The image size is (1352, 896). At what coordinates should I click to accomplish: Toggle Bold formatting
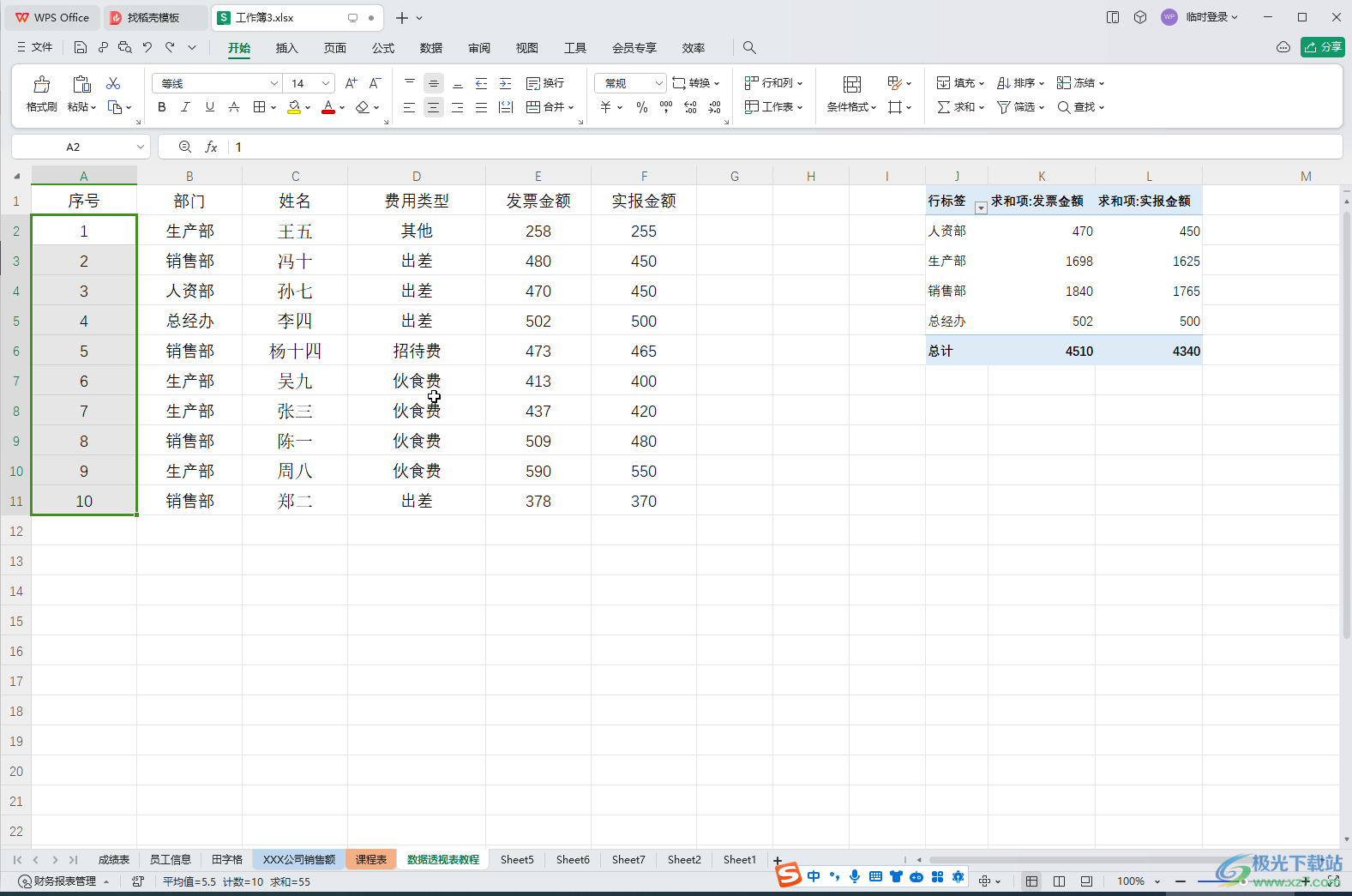click(162, 107)
